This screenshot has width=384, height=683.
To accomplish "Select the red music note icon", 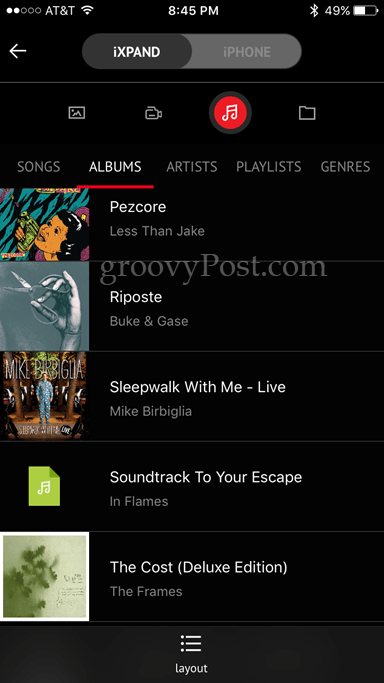I will [230, 113].
